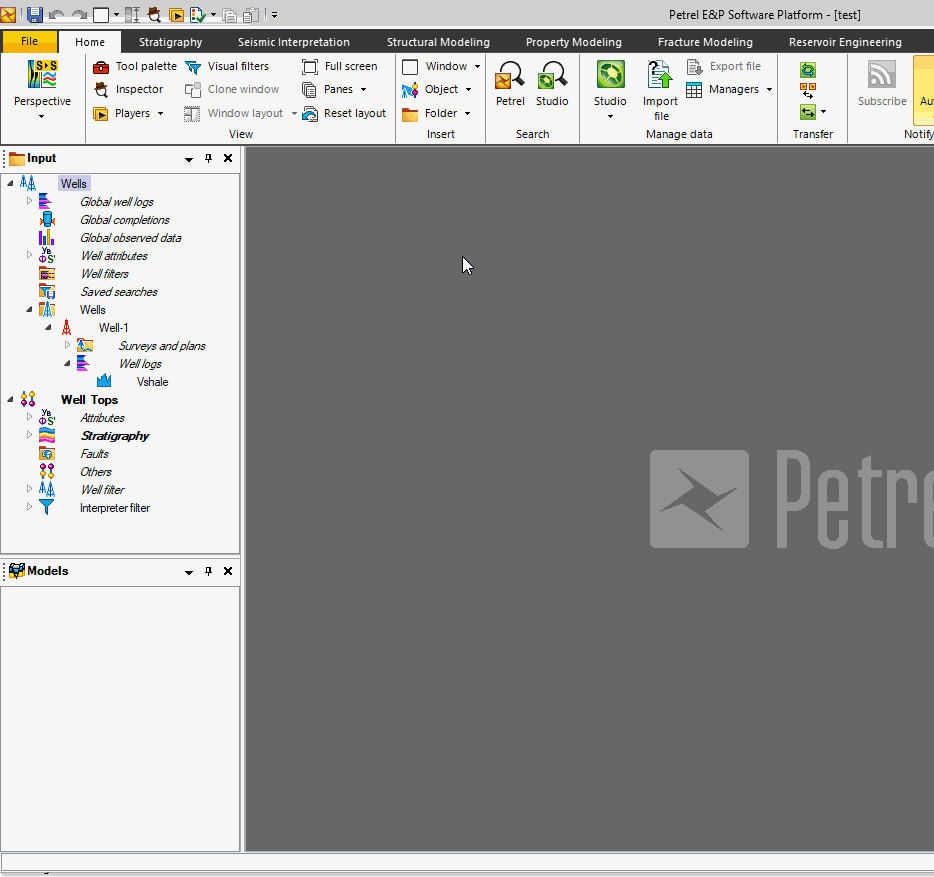The height and width of the screenshot is (877, 934).
Task: Open the dropdown arrow beside the traffic-light checkmark icon
Action: (x=213, y=14)
